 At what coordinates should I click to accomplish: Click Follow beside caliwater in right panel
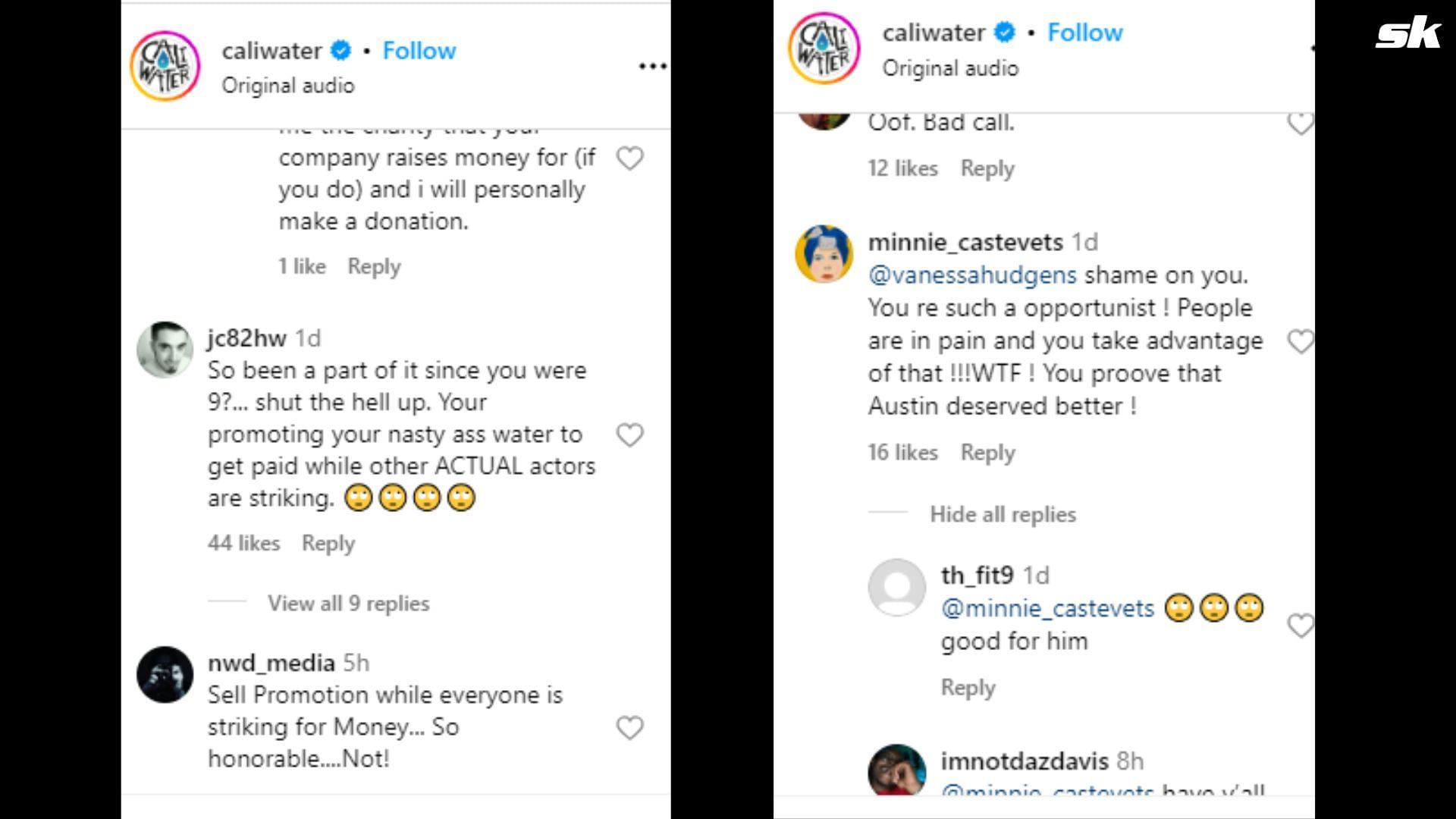click(x=1084, y=33)
